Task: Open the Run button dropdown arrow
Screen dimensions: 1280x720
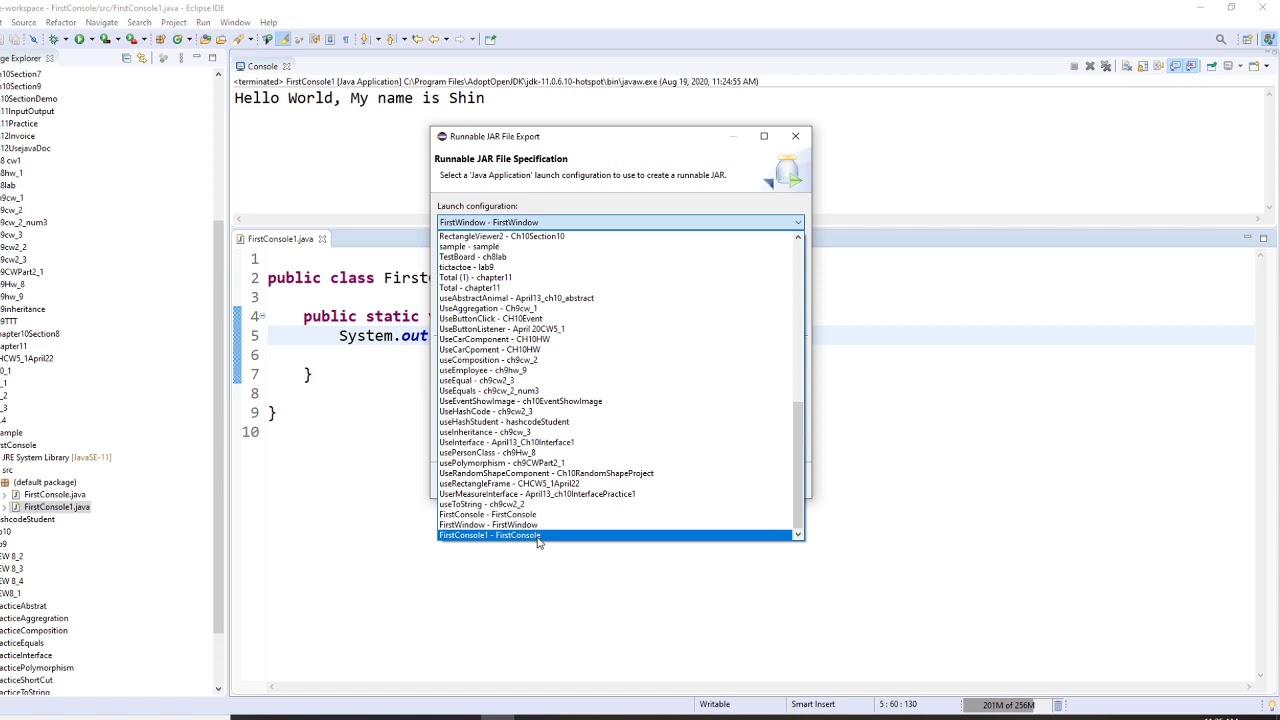Action: point(92,39)
